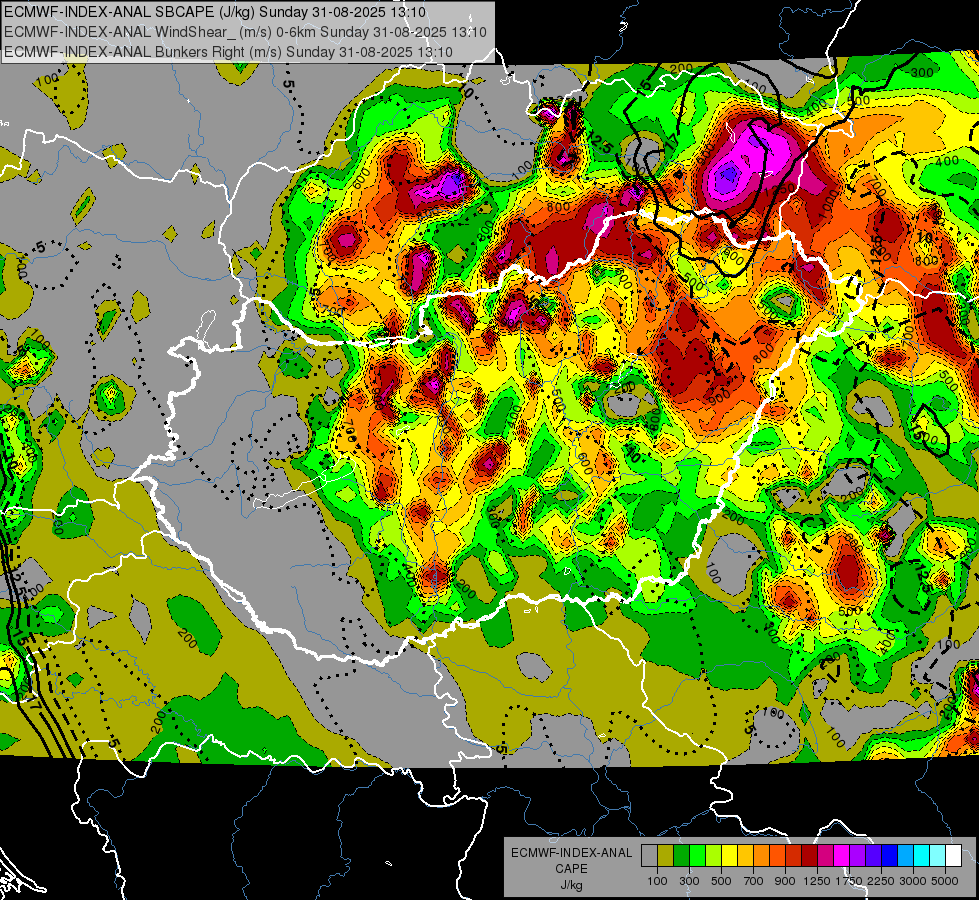Click the Bunkers Right title line
The image size is (979, 900).
[x=228, y=52]
